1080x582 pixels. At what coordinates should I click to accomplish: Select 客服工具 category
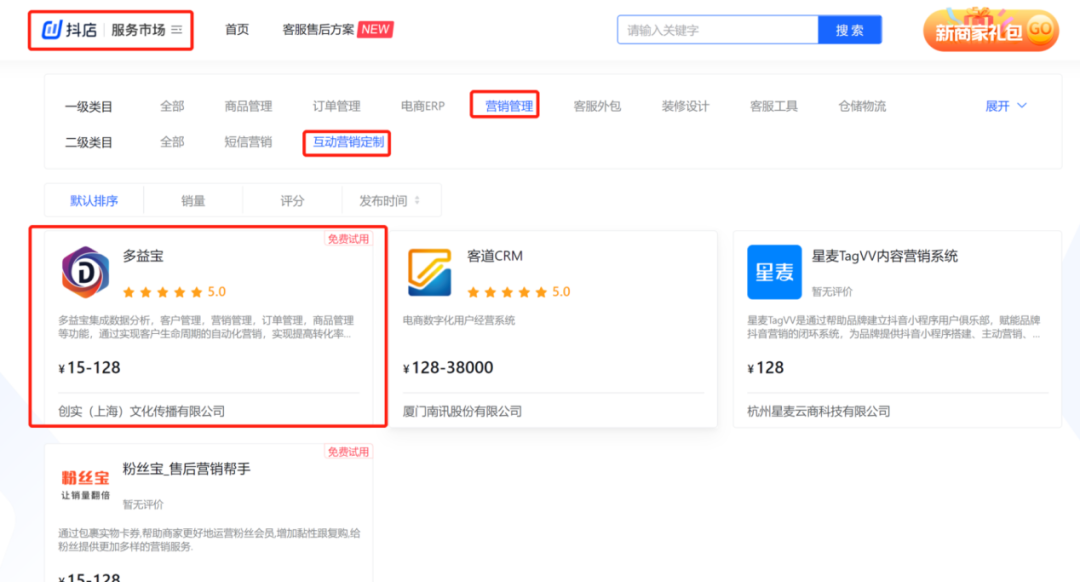coord(773,106)
